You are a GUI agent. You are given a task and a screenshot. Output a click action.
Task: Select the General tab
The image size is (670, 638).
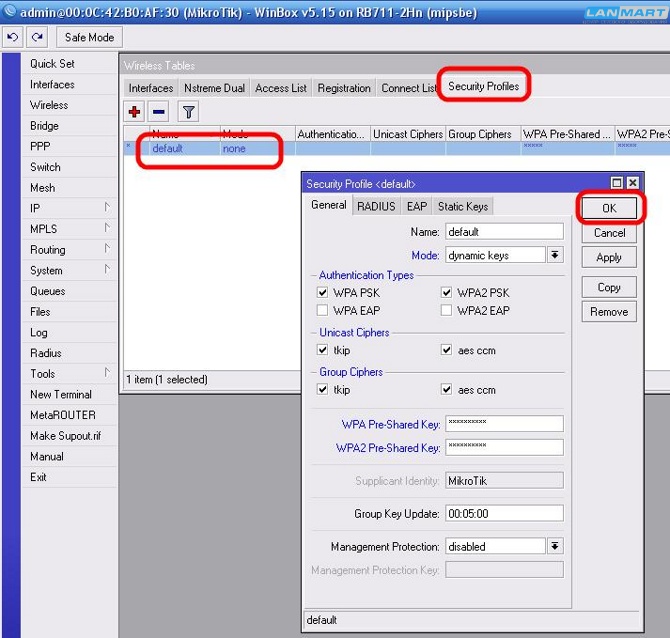point(329,205)
